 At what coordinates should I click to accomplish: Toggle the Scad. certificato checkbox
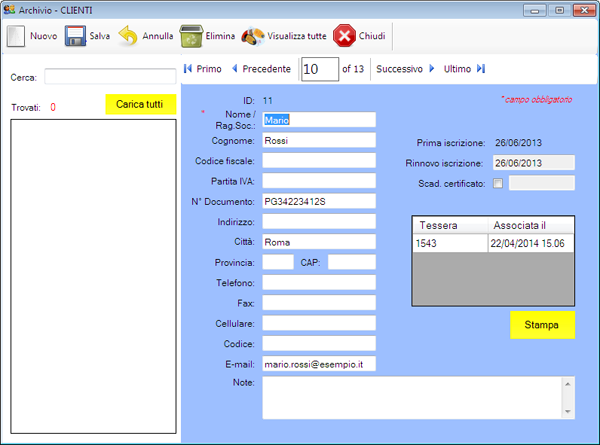pos(498,184)
